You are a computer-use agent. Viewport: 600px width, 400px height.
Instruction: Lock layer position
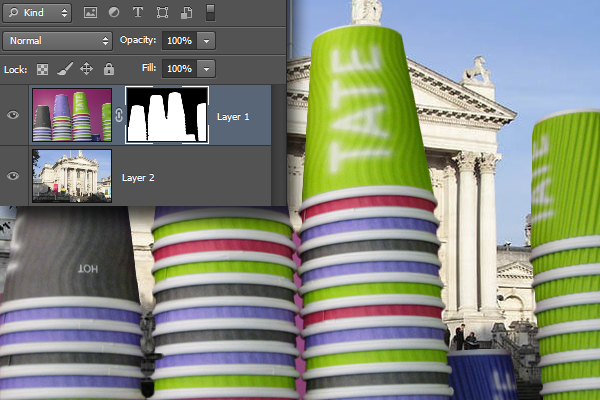[86, 69]
